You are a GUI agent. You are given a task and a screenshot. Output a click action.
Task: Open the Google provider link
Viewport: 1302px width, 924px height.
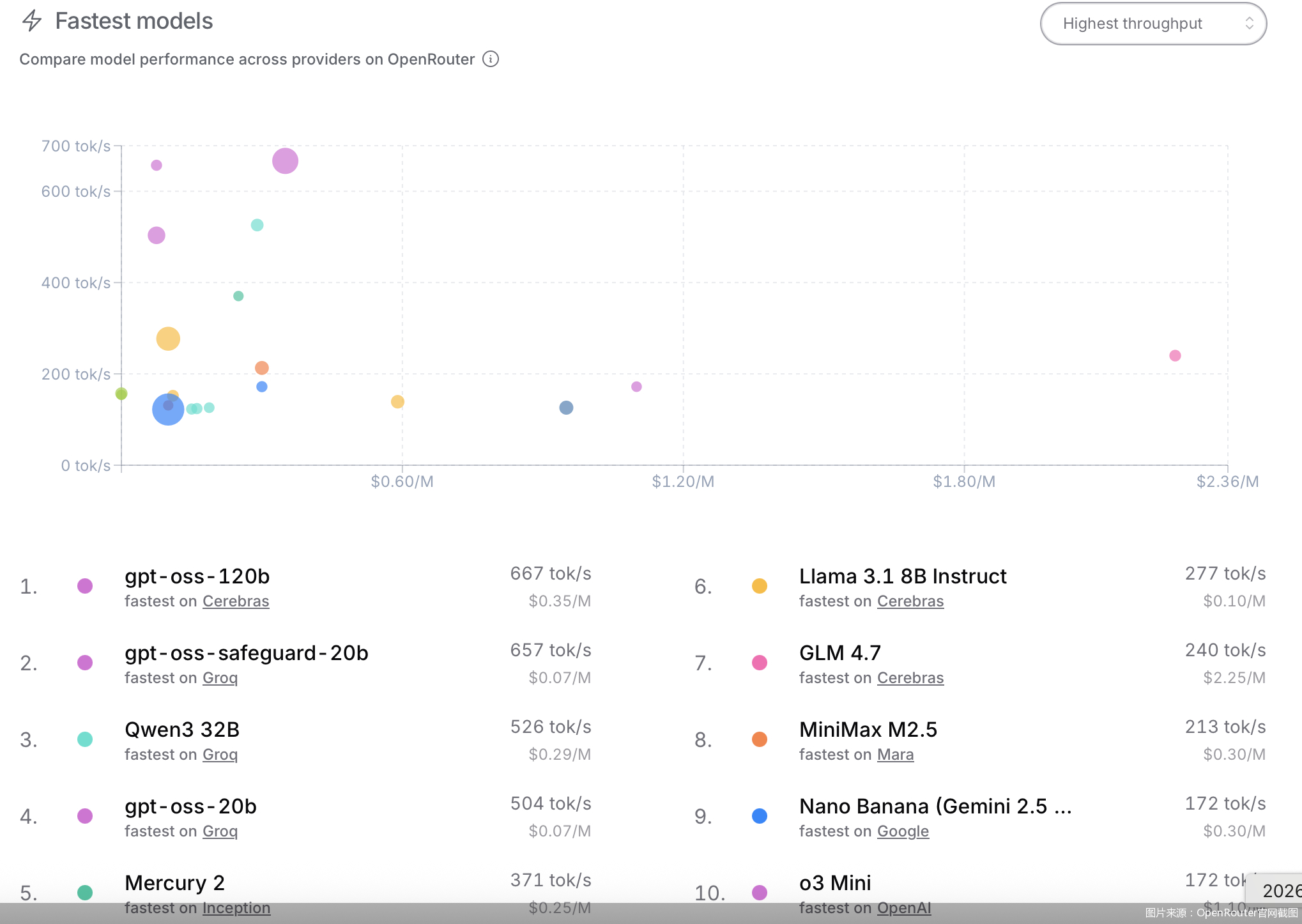[903, 831]
